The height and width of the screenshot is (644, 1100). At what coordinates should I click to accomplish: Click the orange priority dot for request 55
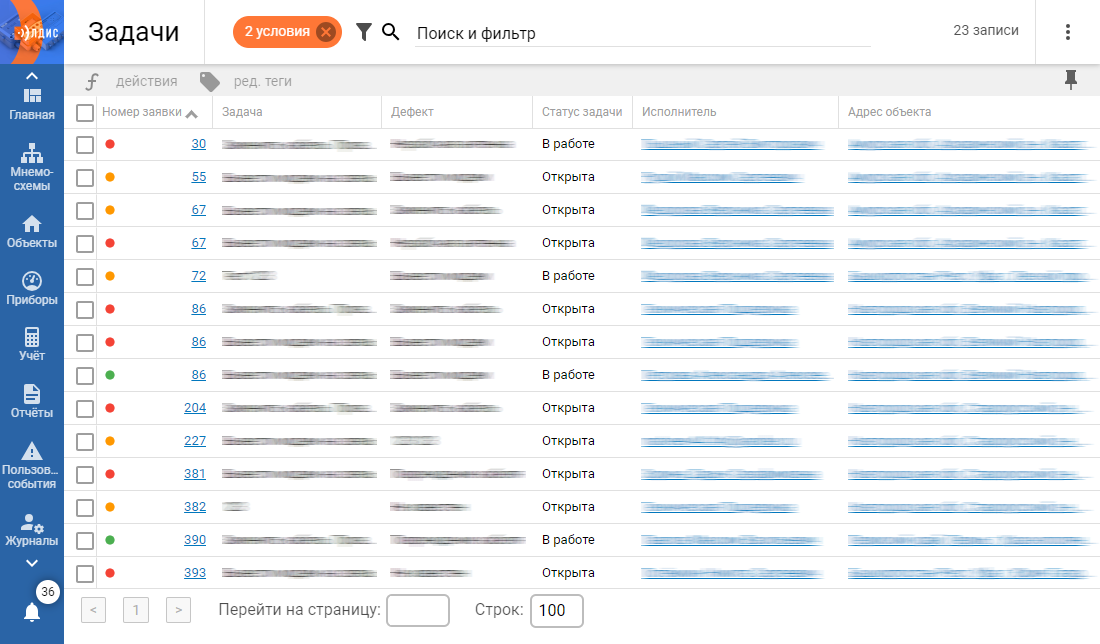[x=110, y=177]
